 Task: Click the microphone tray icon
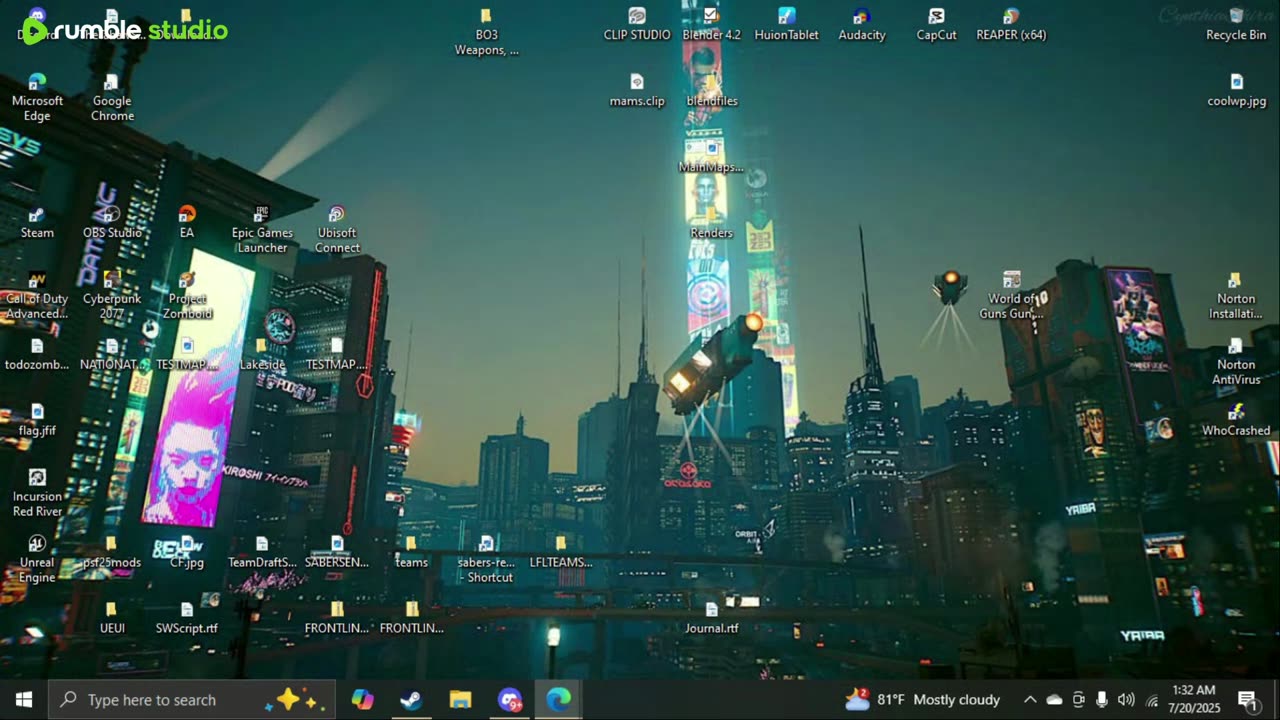pyautogui.click(x=1102, y=700)
